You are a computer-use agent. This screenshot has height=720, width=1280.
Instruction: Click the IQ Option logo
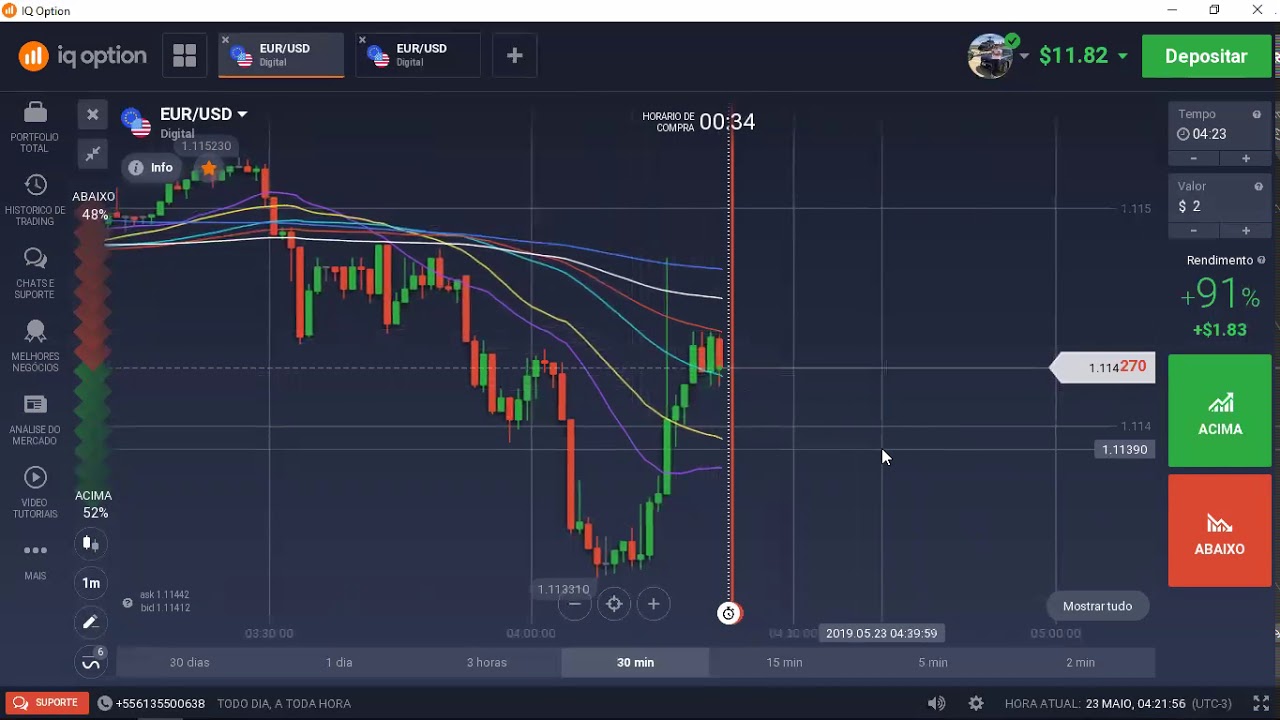(x=83, y=56)
